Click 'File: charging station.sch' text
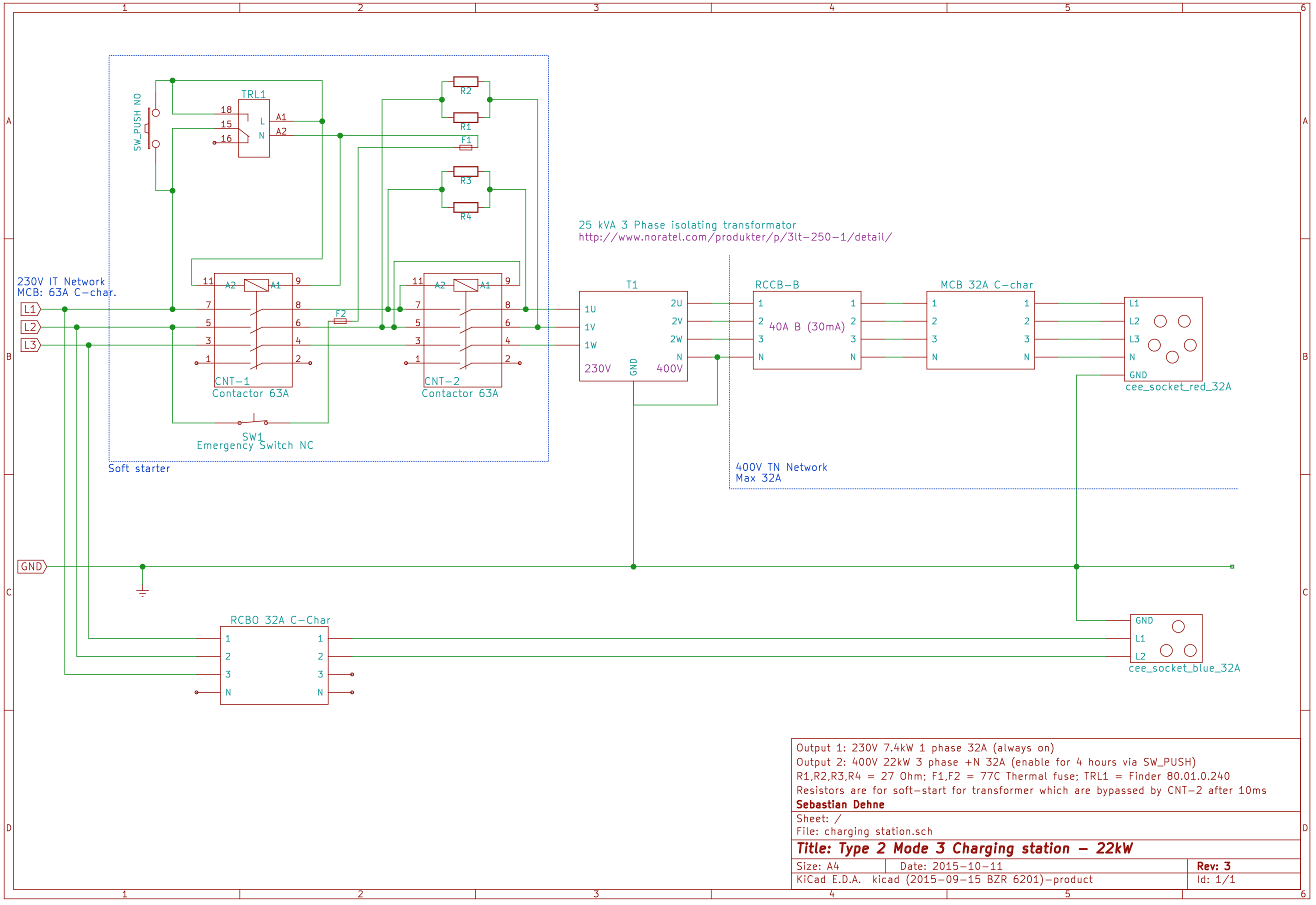The width and height of the screenshot is (1316, 905). tap(864, 832)
